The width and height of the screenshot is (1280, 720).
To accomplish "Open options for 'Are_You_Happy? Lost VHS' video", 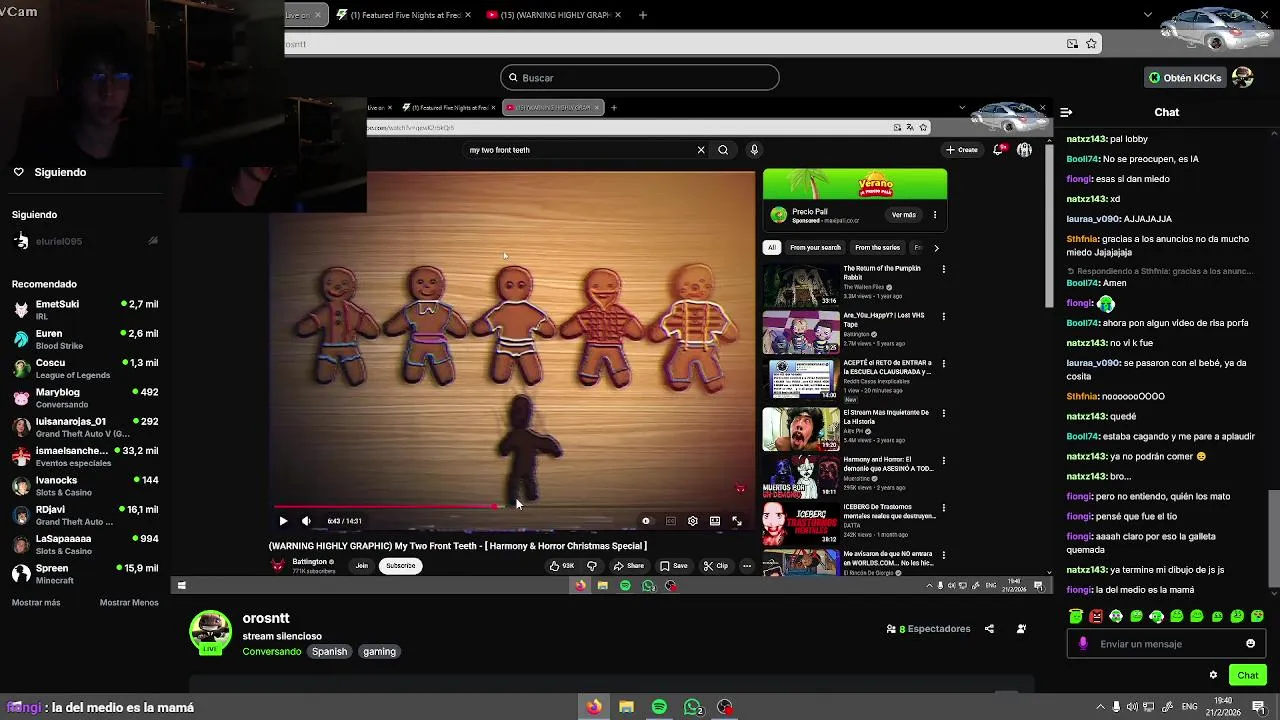I will click(943, 316).
